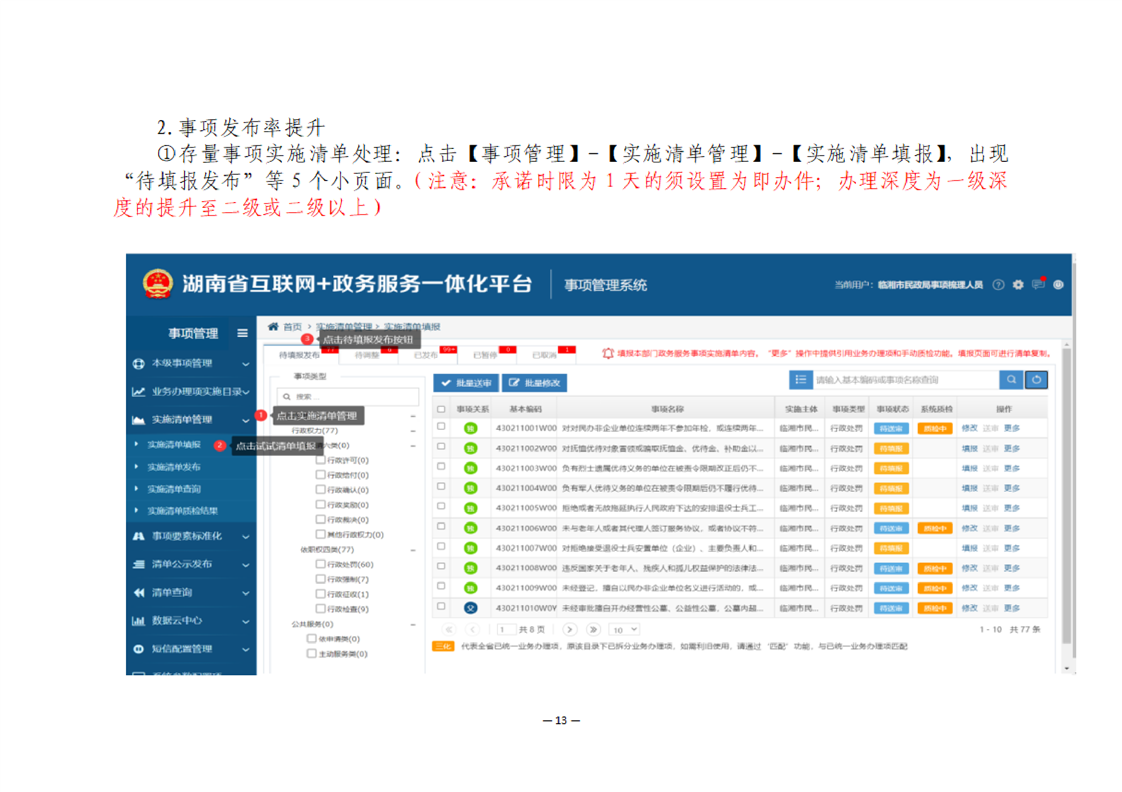Image resolution: width=1122 pixels, height=792 pixels.
Task: Click the list filter icon before search box
Action: 800,380
